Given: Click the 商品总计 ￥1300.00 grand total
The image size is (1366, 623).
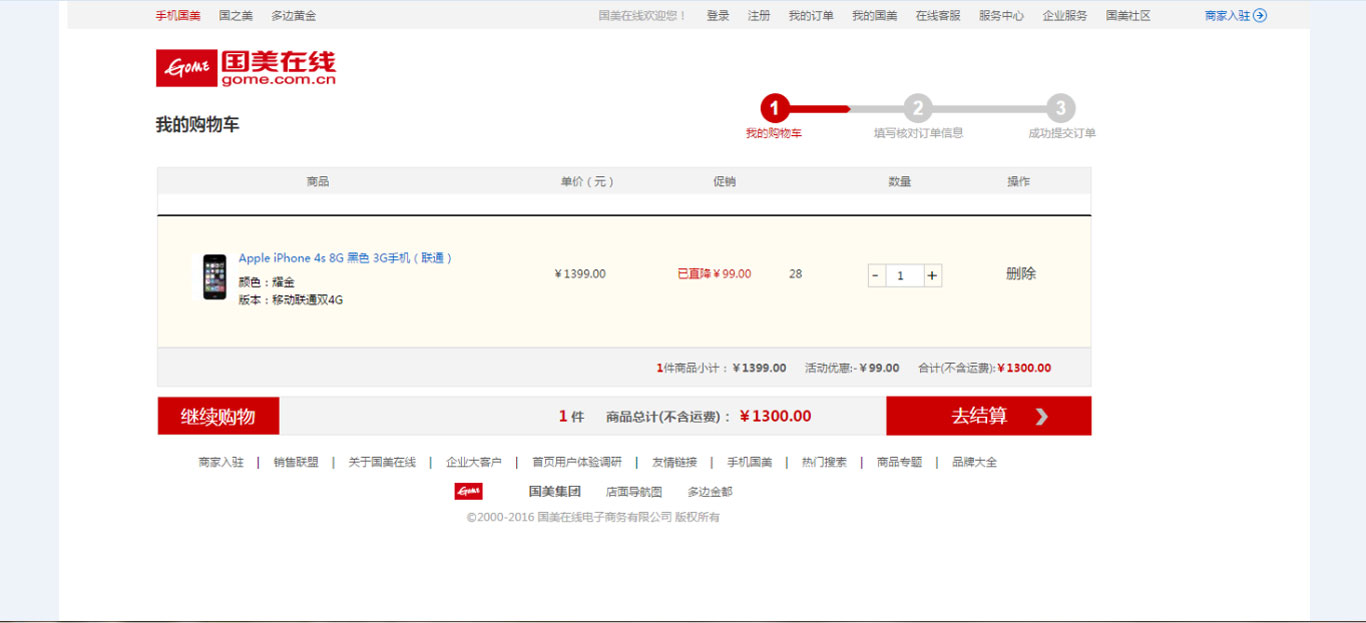Looking at the screenshot, I should (x=709, y=416).
